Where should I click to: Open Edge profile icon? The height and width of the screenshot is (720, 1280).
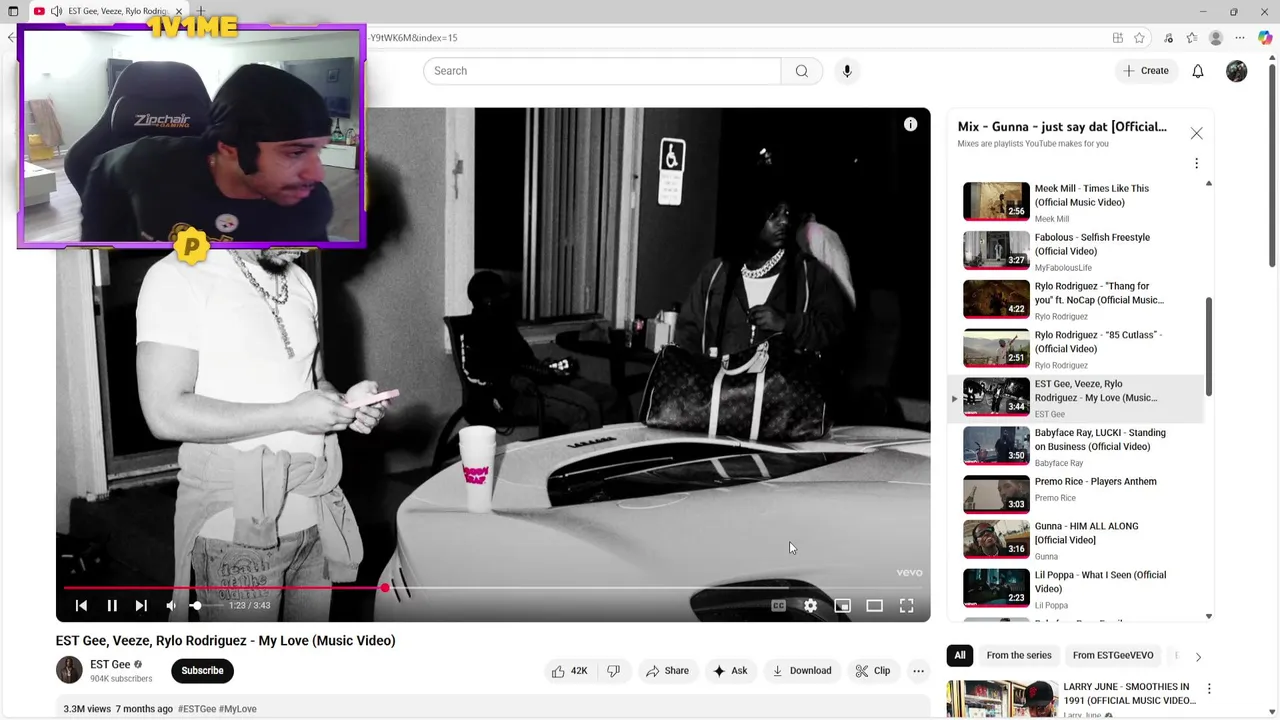1216,38
